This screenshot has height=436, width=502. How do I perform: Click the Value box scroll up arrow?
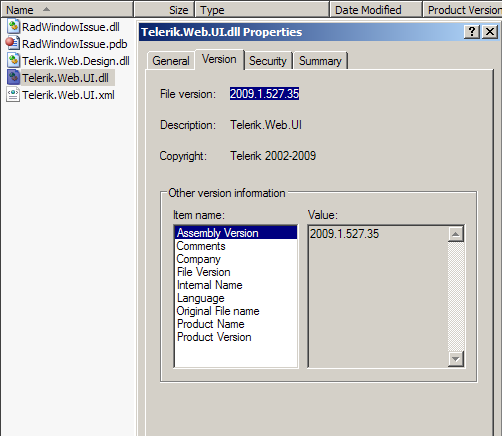click(x=456, y=234)
